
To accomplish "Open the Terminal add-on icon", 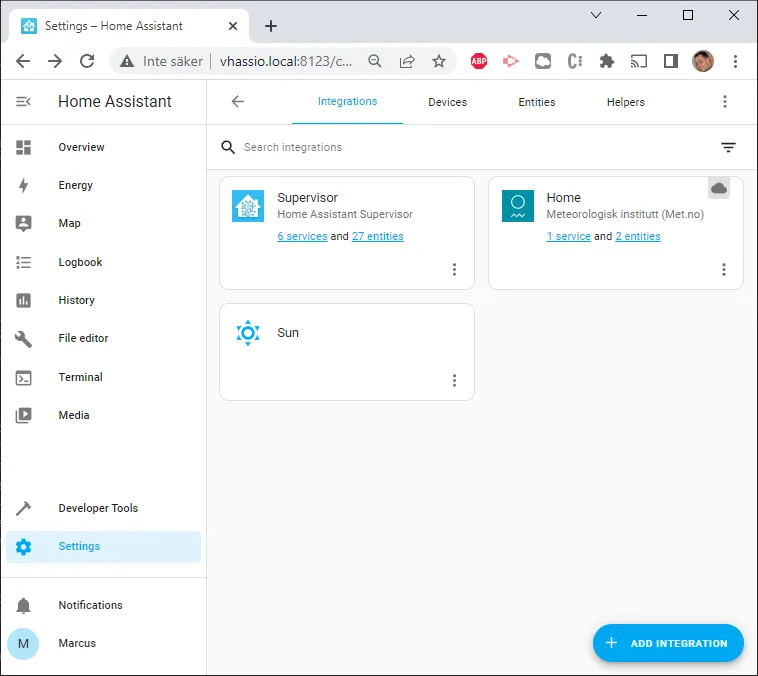I will (23, 377).
